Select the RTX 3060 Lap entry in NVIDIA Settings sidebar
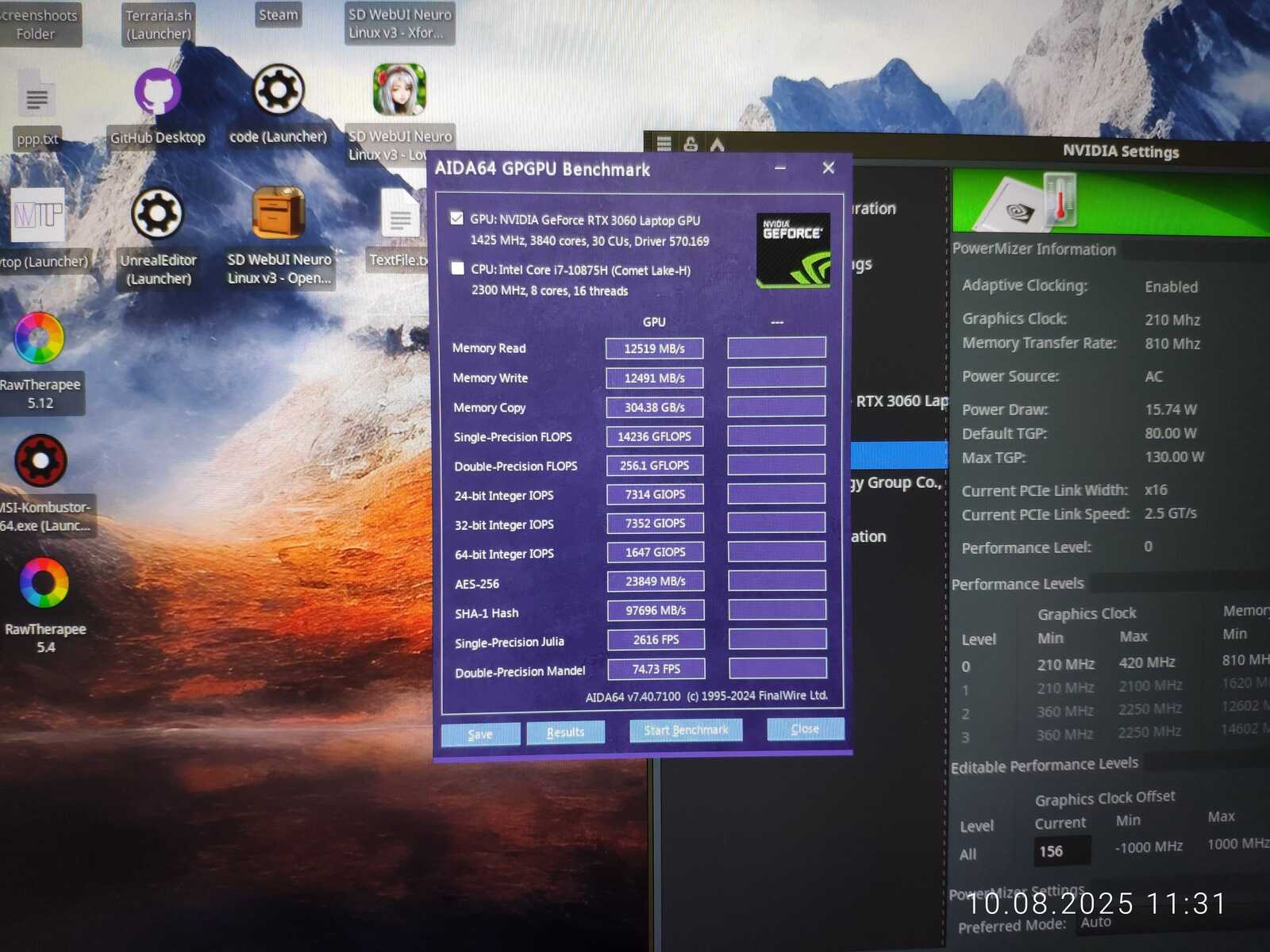Screen dimensions: 1270x952 click(902, 401)
